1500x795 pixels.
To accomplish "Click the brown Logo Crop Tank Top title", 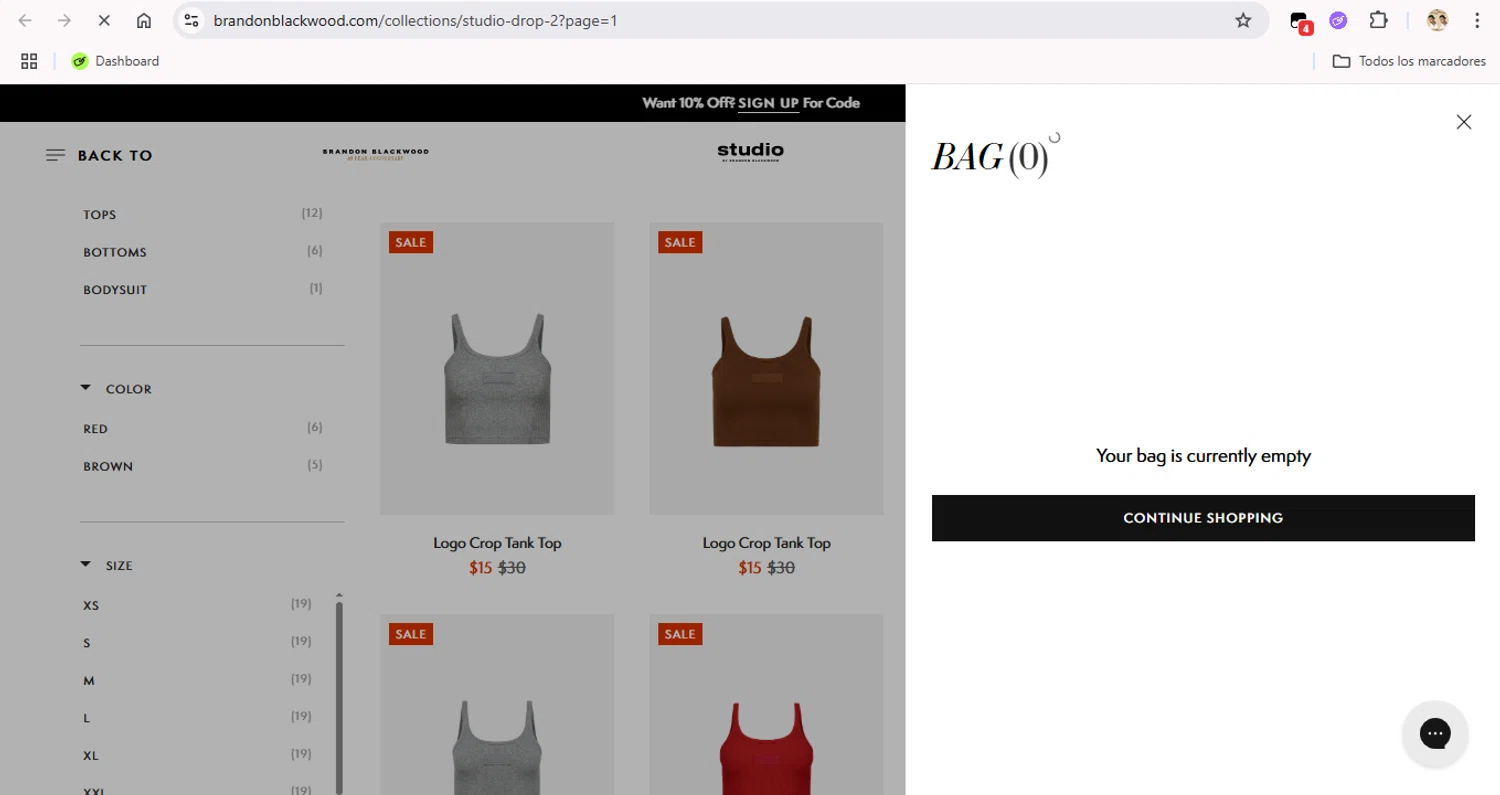I will click(766, 543).
